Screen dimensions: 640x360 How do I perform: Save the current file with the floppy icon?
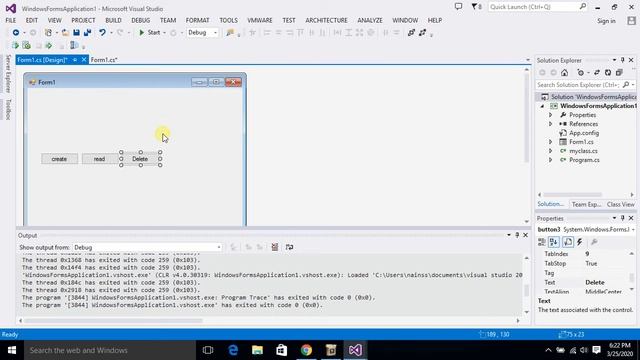click(76, 33)
